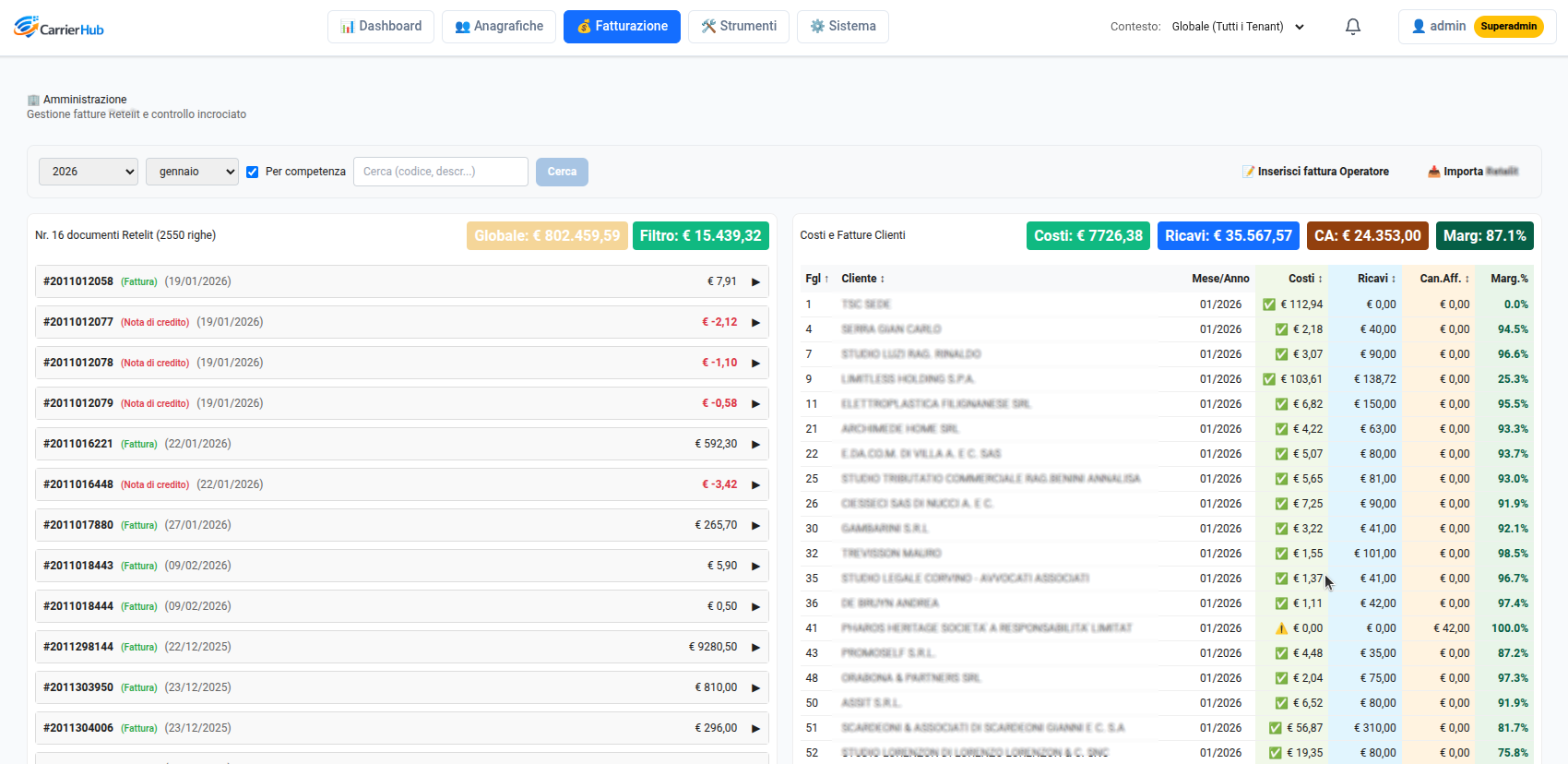Click the admin user icon
The height and width of the screenshot is (764, 1568).
coord(1419,27)
